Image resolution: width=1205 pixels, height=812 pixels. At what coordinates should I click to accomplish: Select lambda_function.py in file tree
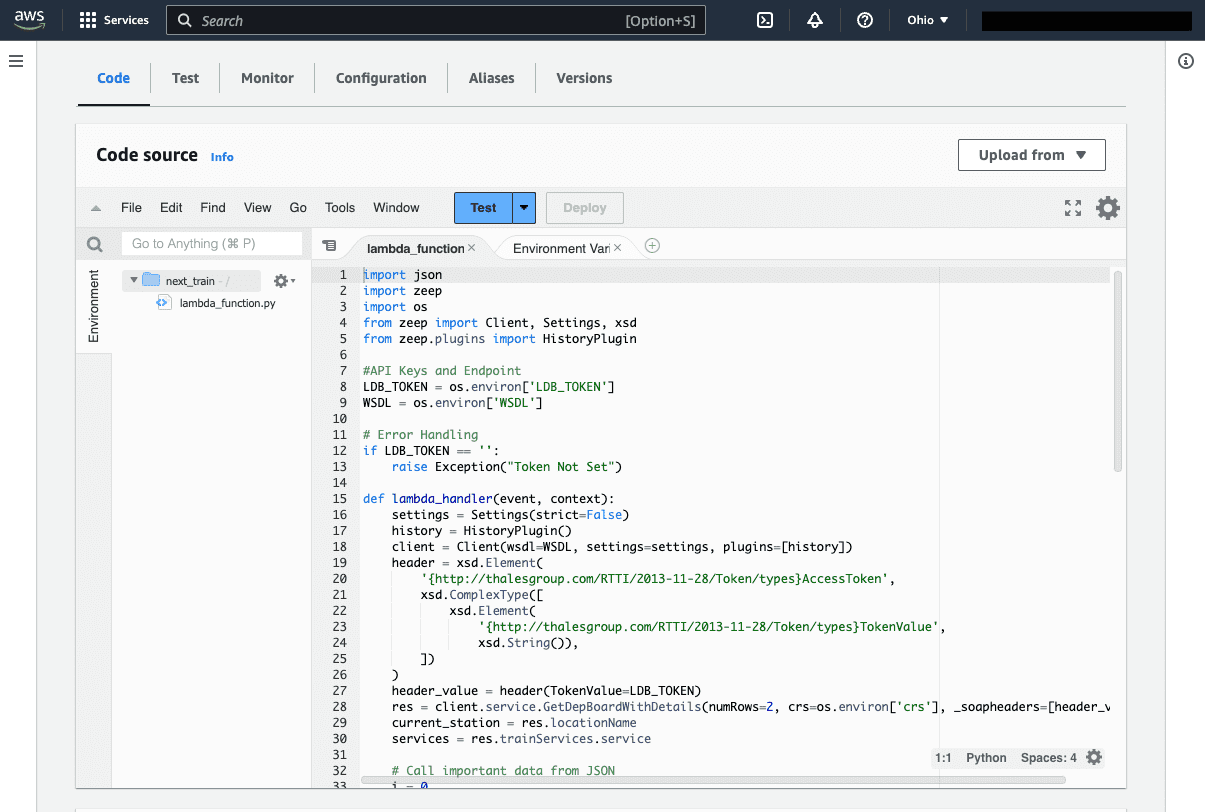point(227,303)
